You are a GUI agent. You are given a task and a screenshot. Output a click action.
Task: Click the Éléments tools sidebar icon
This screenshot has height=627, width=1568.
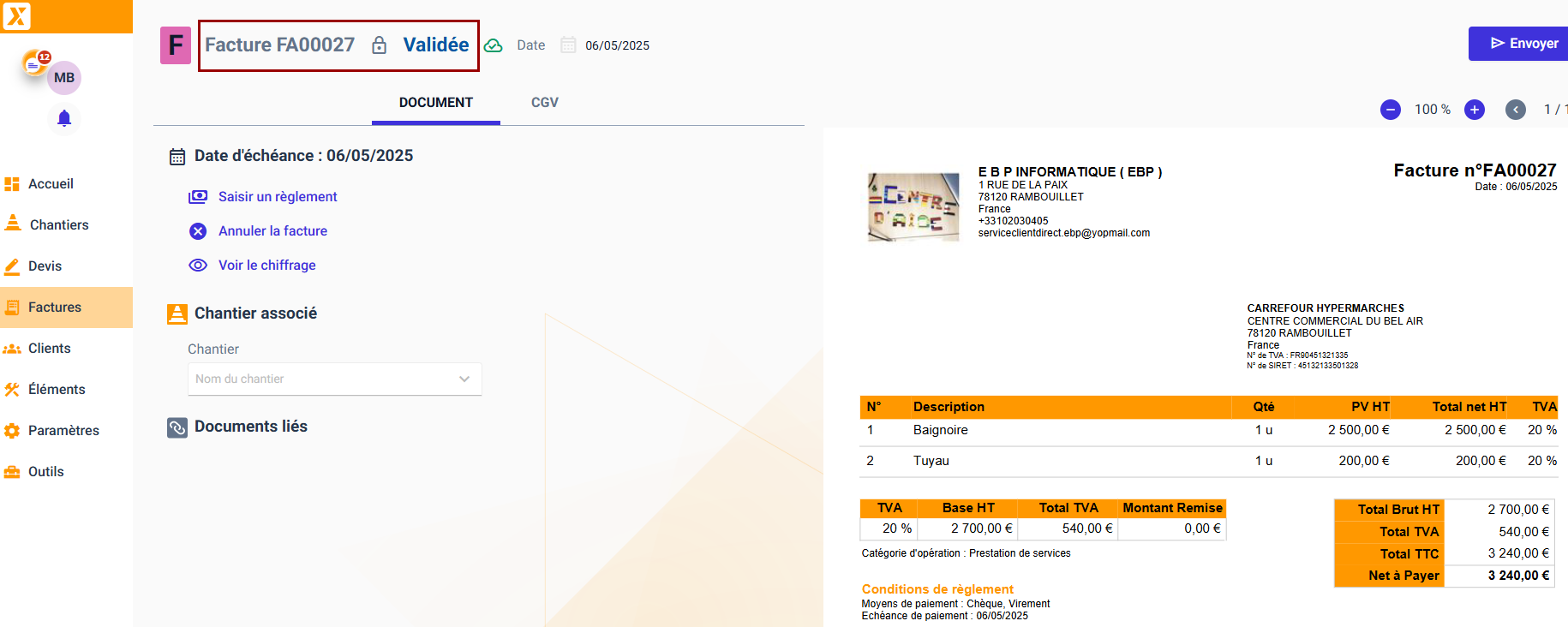tap(12, 390)
